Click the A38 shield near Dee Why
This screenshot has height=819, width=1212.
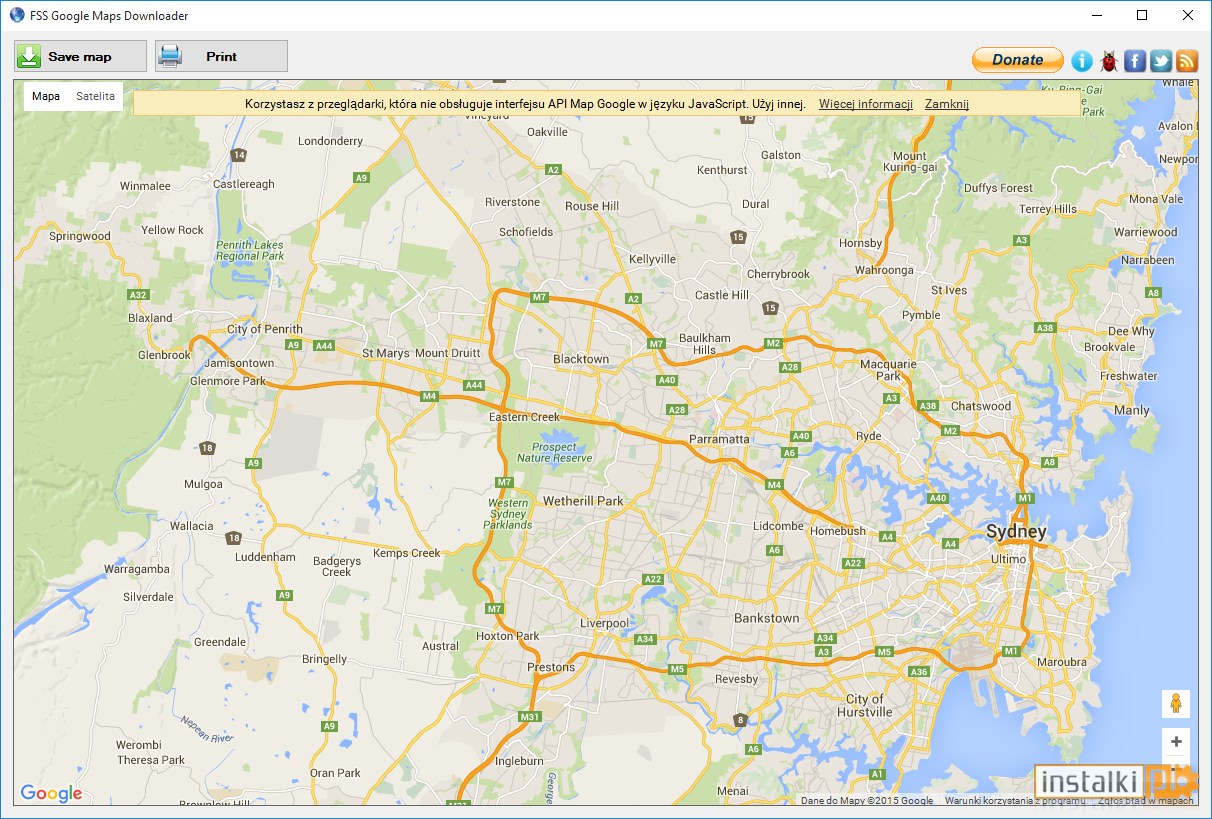[1046, 328]
